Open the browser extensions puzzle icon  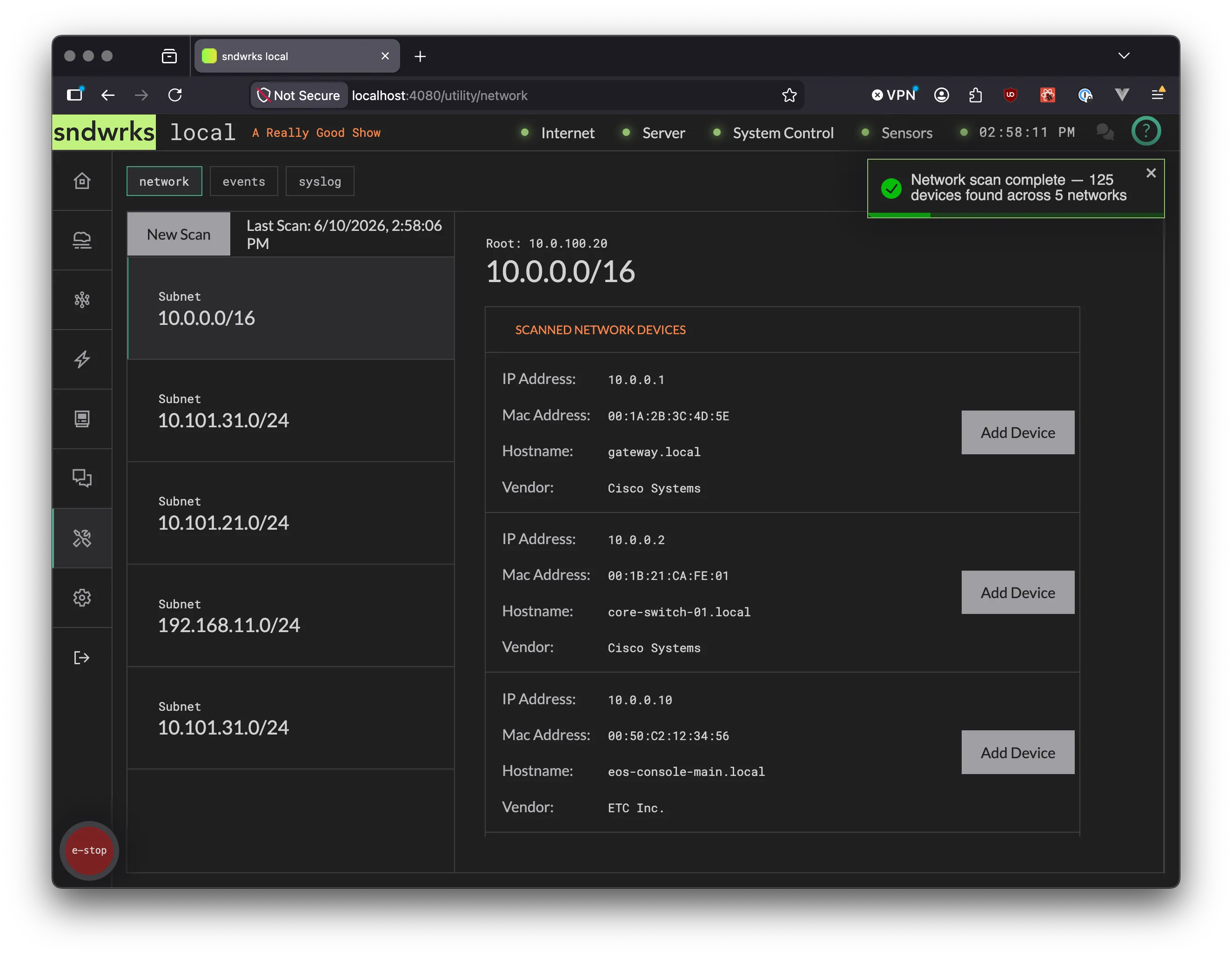(975, 95)
